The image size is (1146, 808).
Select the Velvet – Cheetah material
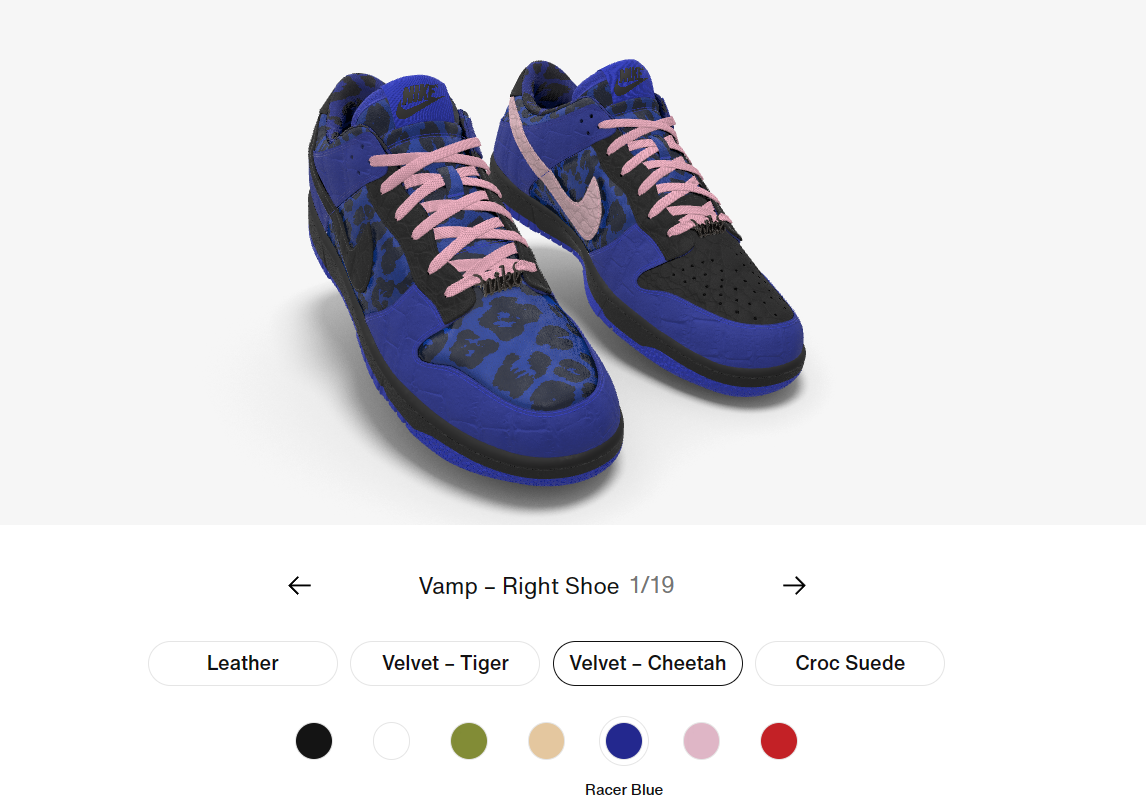pyautogui.click(x=648, y=663)
